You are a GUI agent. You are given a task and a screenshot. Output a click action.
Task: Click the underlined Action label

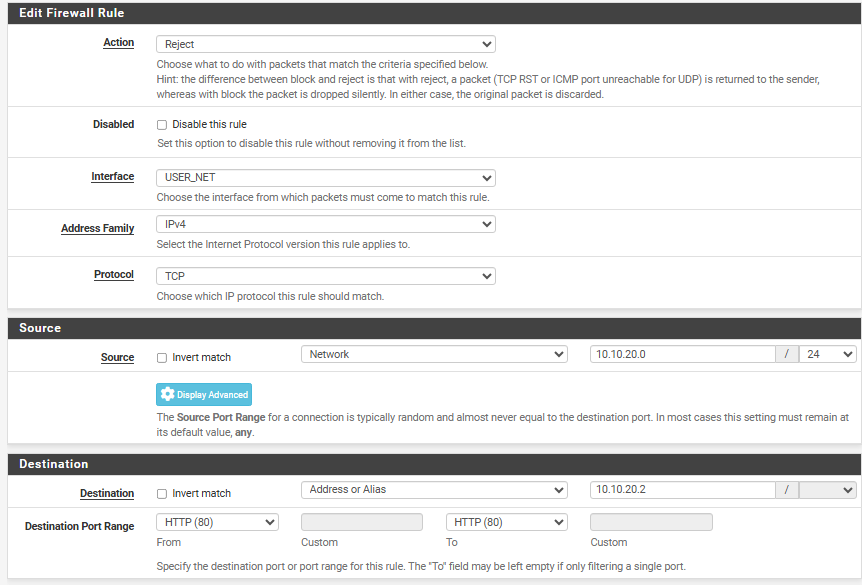click(x=118, y=43)
